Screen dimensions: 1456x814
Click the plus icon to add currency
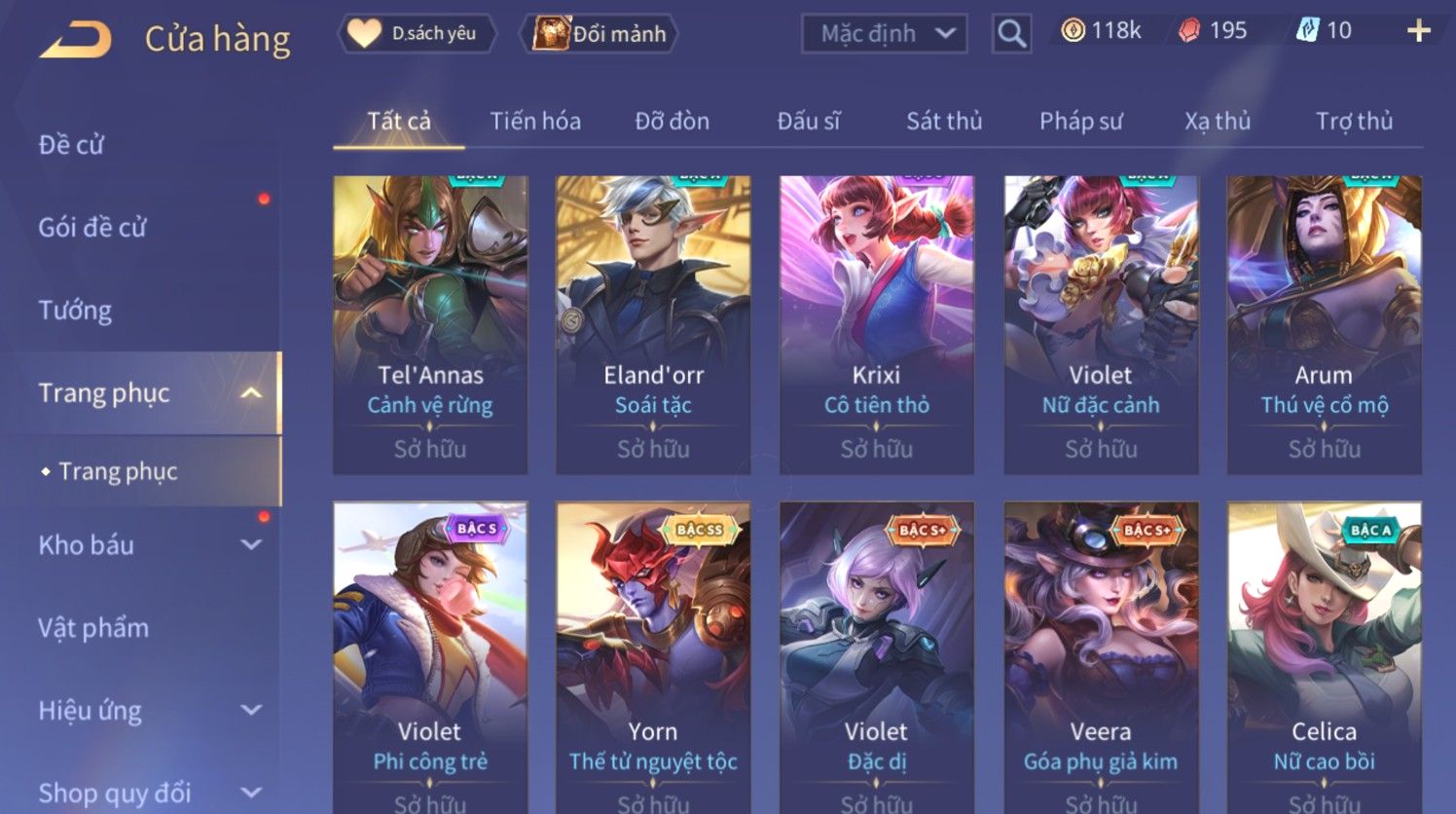coord(1419,31)
